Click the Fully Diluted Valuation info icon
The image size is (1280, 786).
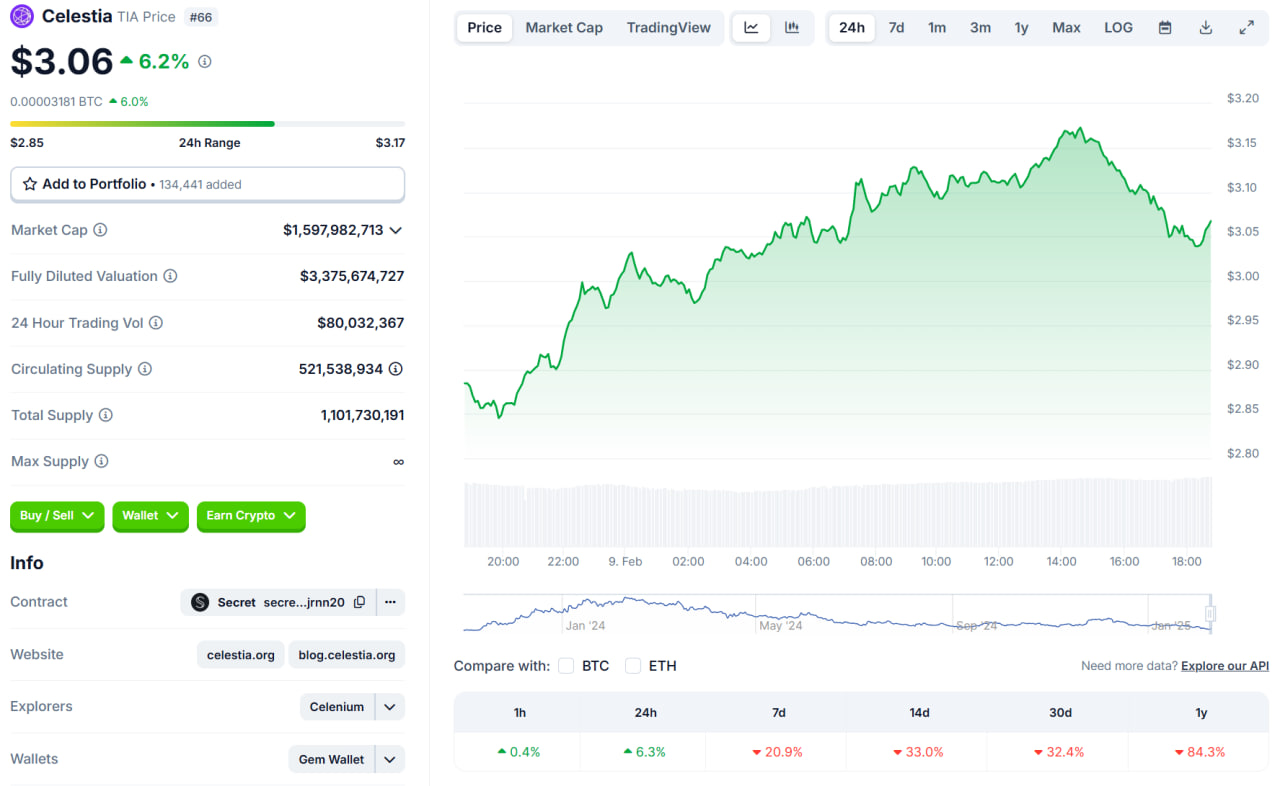[170, 276]
